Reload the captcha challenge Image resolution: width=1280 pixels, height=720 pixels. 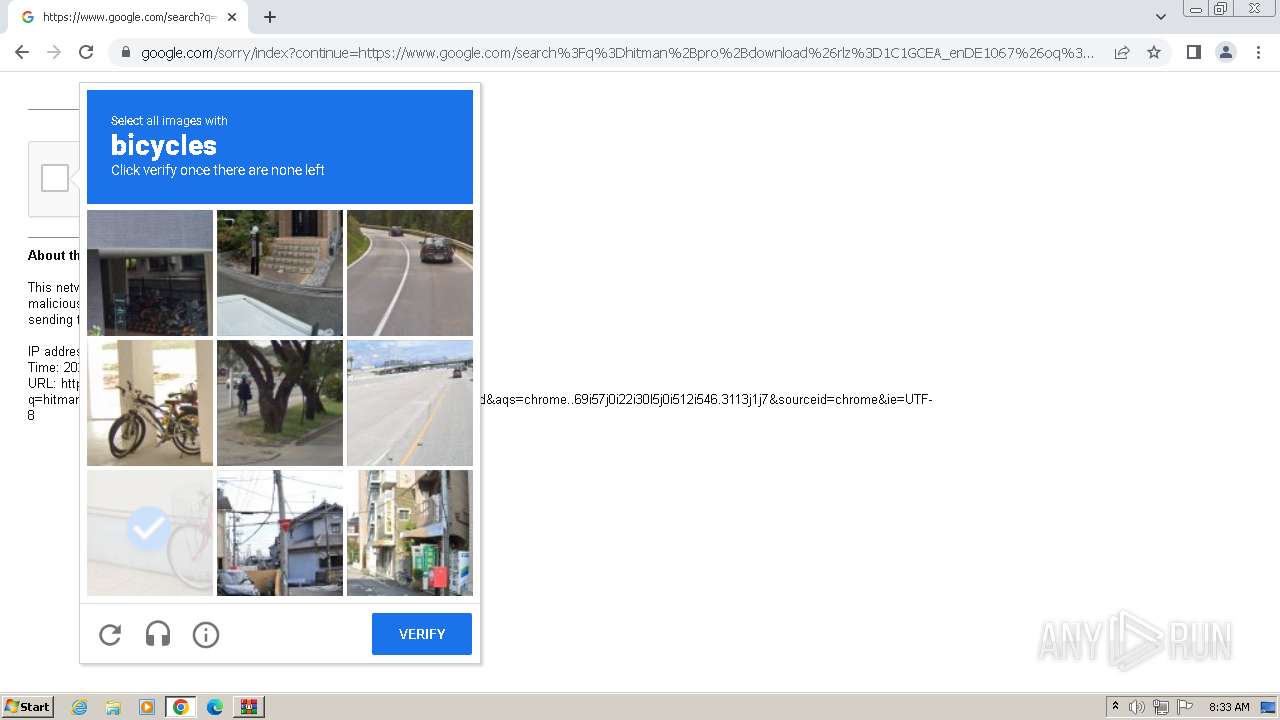[x=110, y=634]
